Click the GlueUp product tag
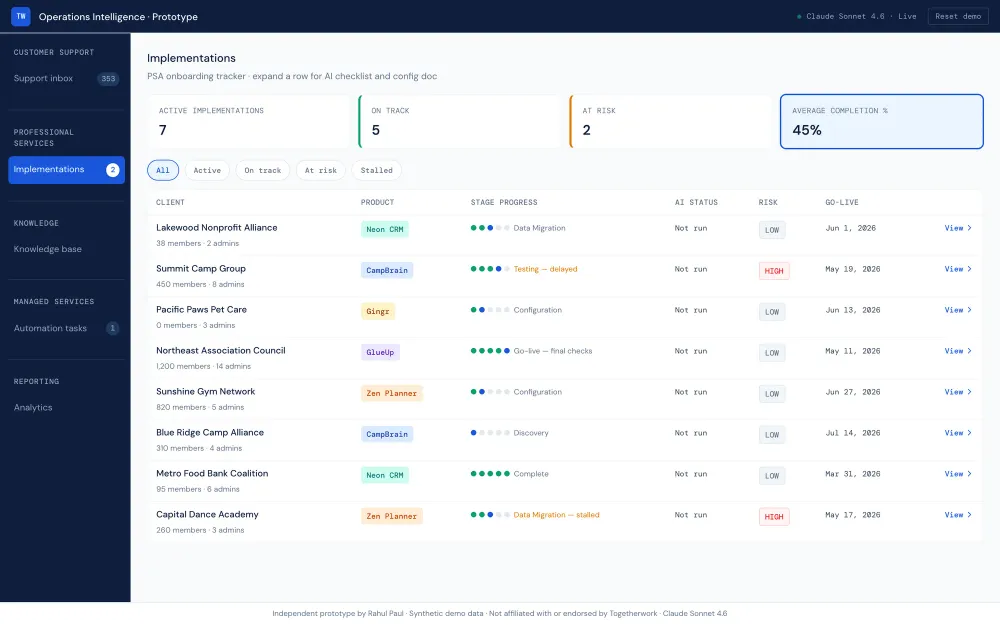Image resolution: width=1000 pixels, height=625 pixels. point(380,352)
